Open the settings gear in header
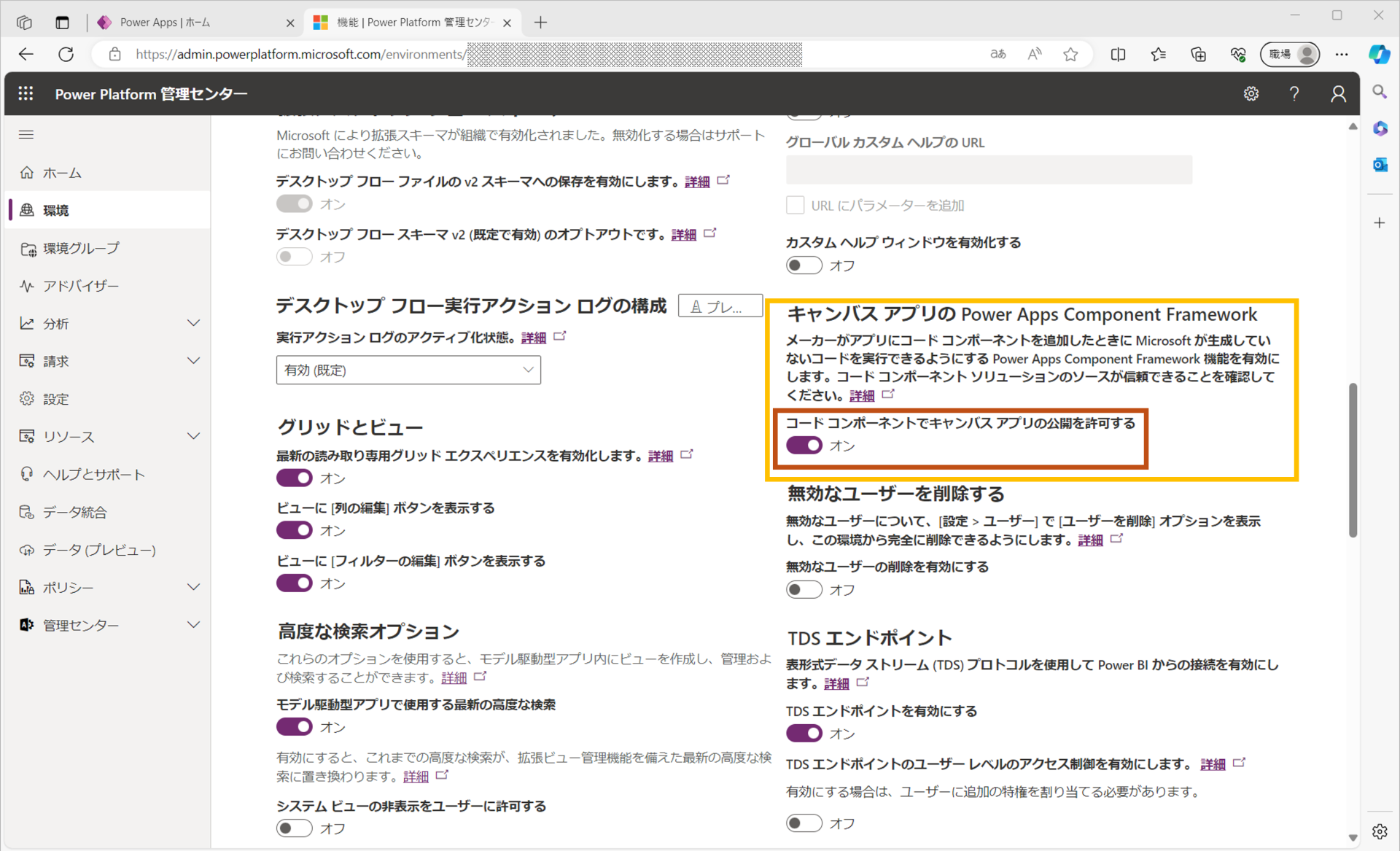The height and width of the screenshot is (851, 1400). [1251, 94]
